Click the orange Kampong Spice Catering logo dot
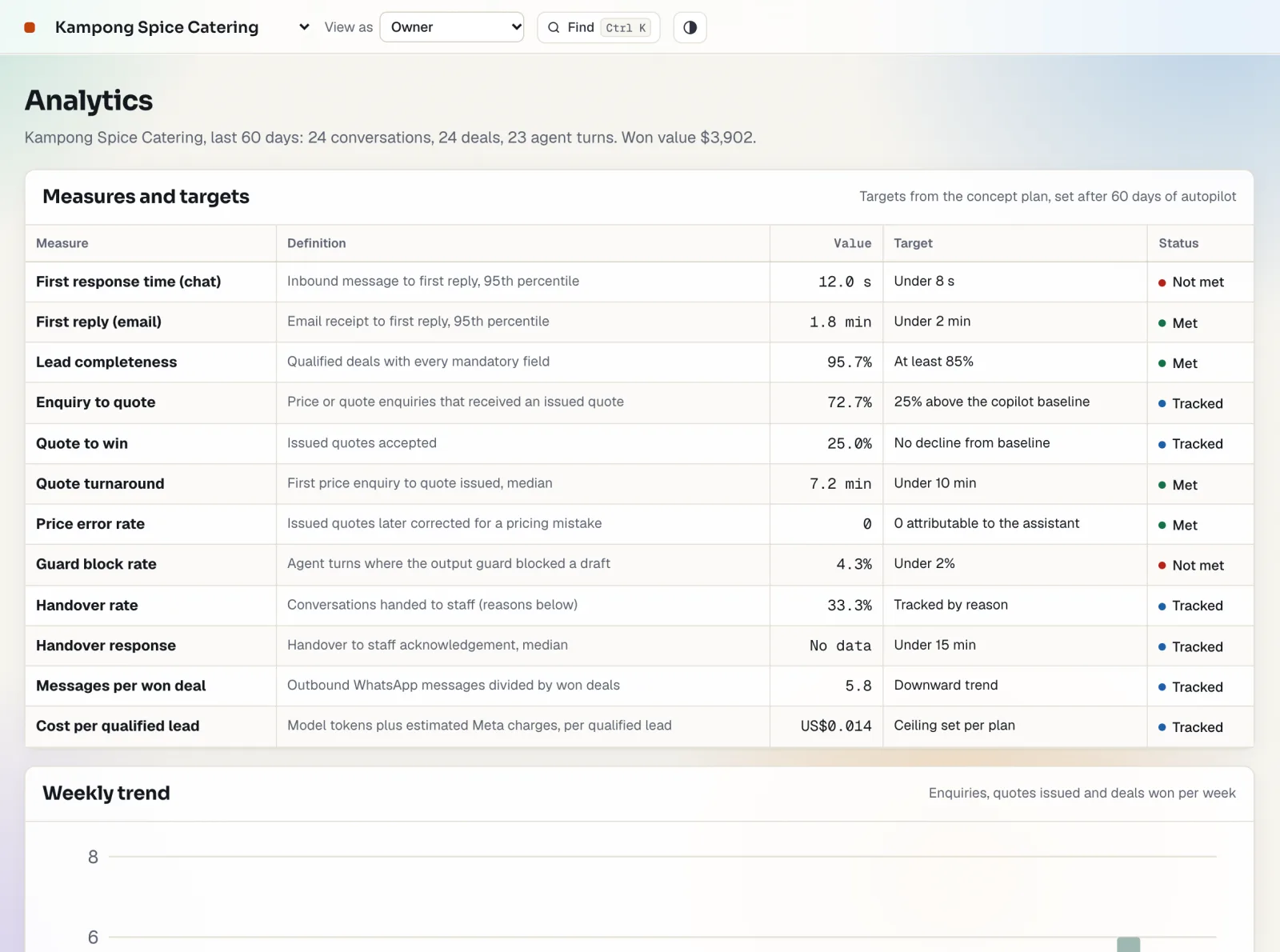 pos(30,27)
